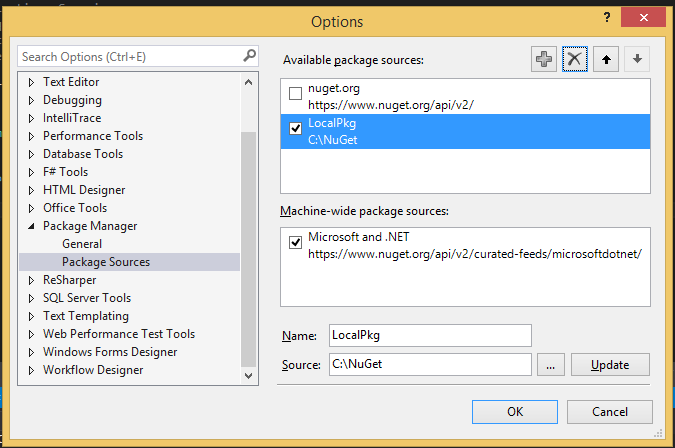Add a new package source with plus icon
The width and height of the screenshot is (675, 448).
coord(544,59)
